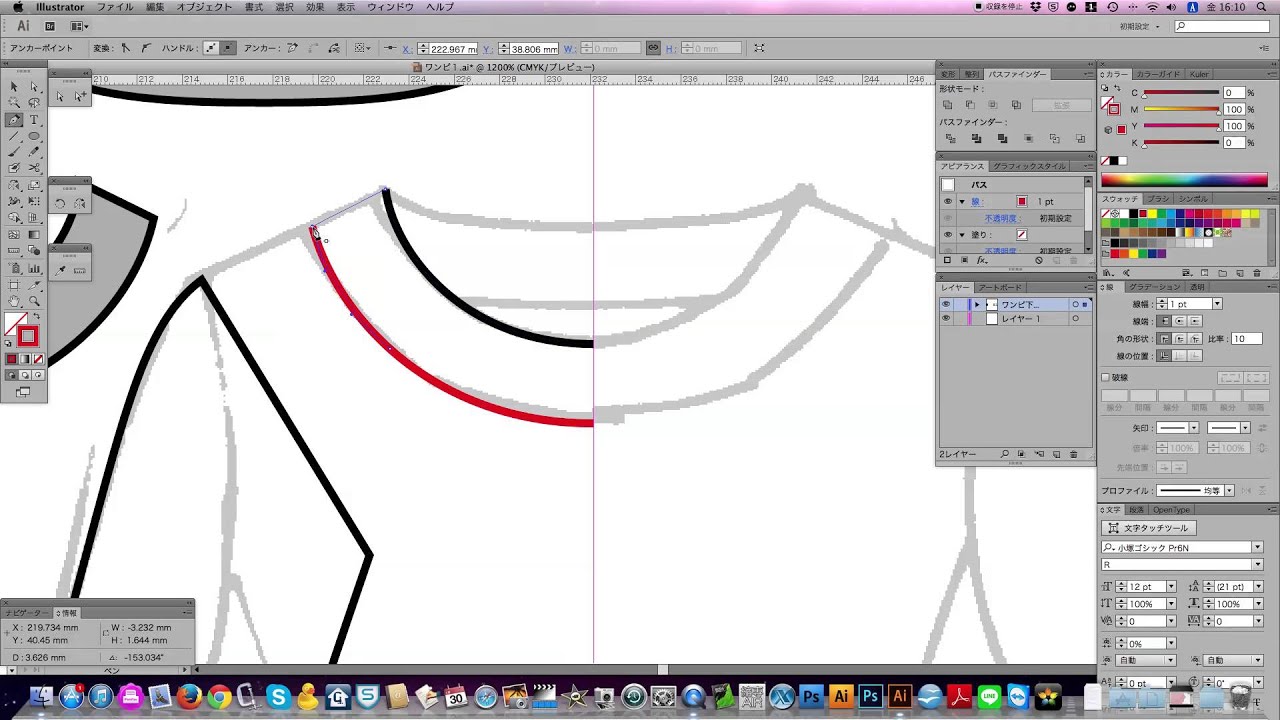This screenshot has height=720, width=1280.
Task: Click the Divide pathfinder icon
Action: coord(950,139)
